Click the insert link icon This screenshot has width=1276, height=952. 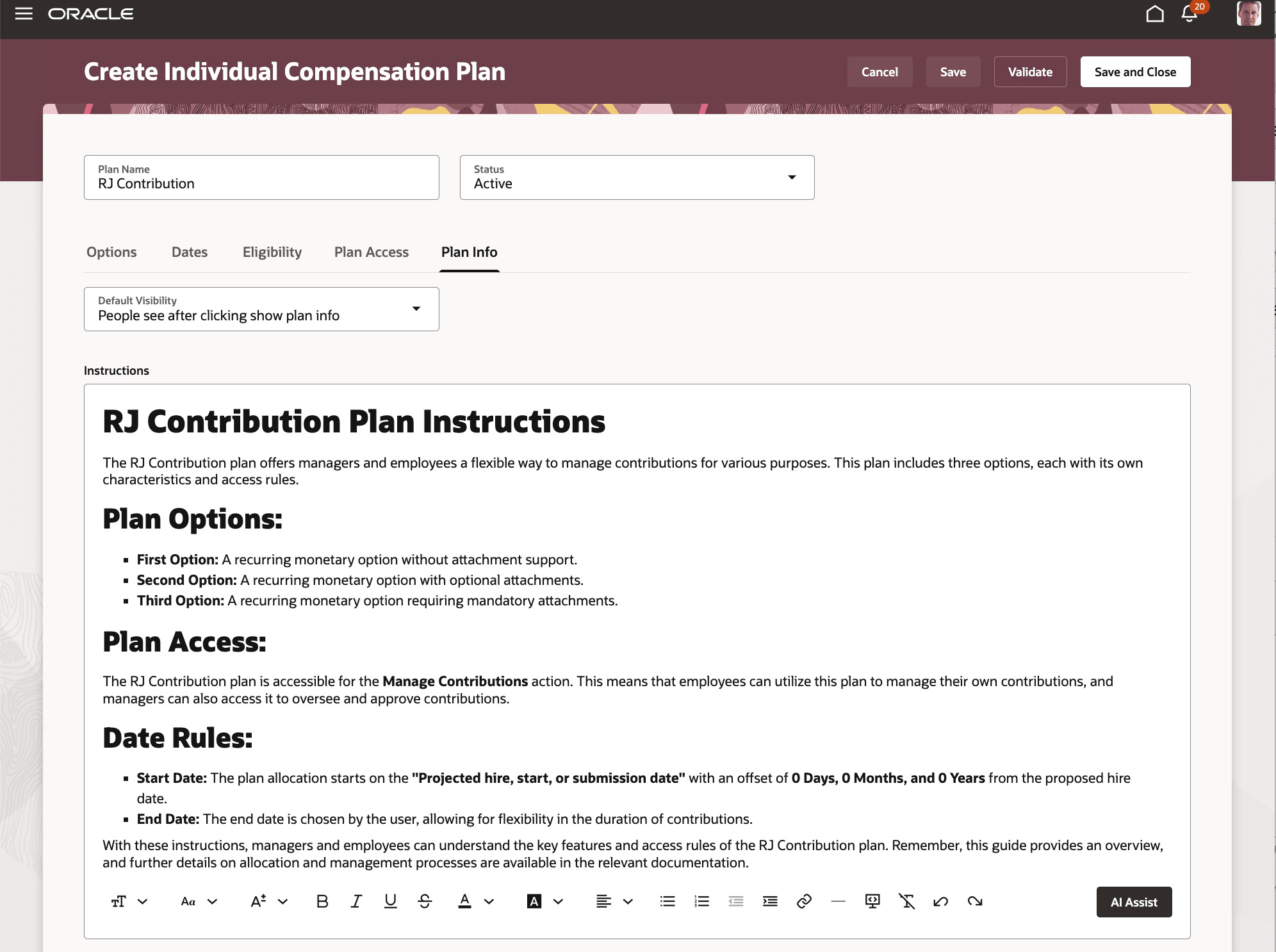coord(804,901)
